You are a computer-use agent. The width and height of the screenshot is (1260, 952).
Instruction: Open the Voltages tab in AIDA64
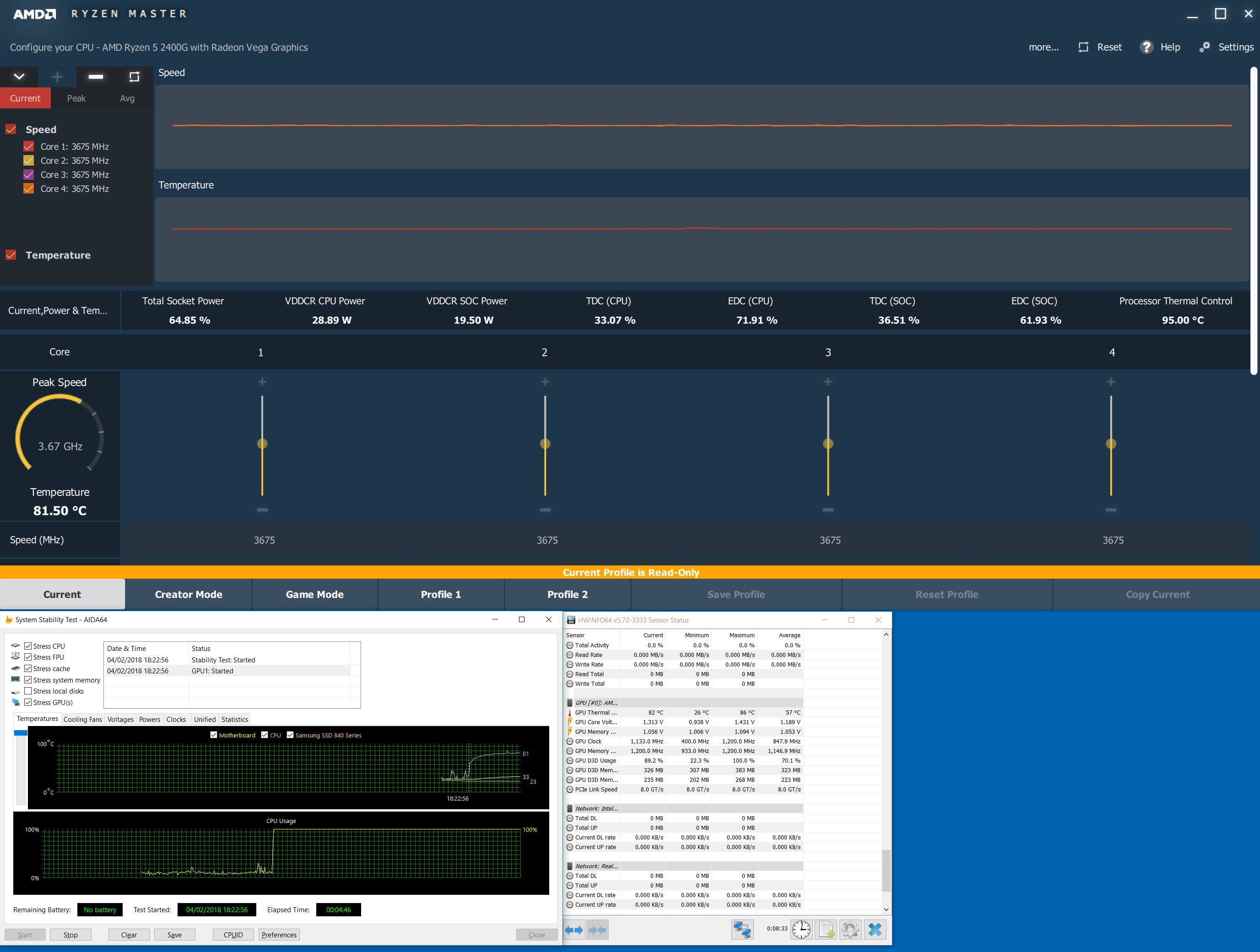120,719
